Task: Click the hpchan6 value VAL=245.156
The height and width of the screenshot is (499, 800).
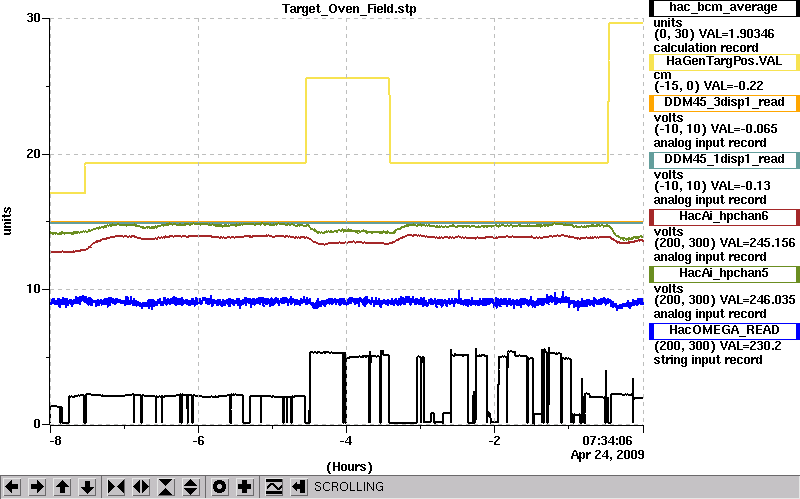Action: click(x=757, y=243)
